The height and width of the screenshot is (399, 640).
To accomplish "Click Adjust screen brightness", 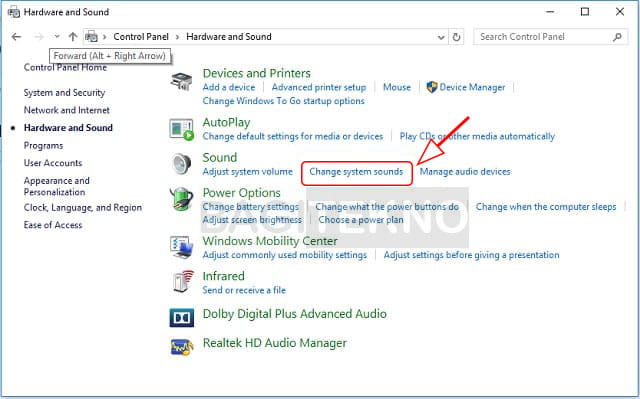I will [252, 220].
